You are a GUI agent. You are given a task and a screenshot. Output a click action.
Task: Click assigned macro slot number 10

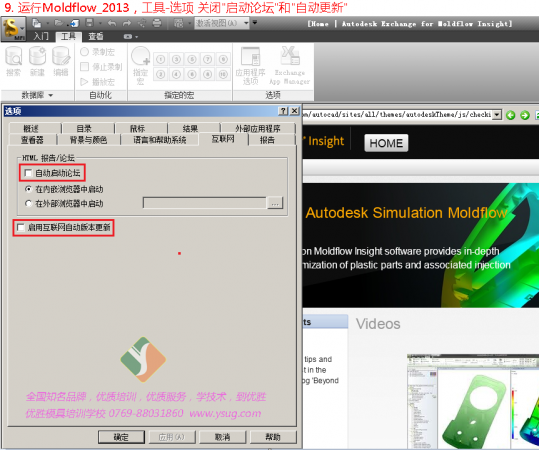coord(223,74)
